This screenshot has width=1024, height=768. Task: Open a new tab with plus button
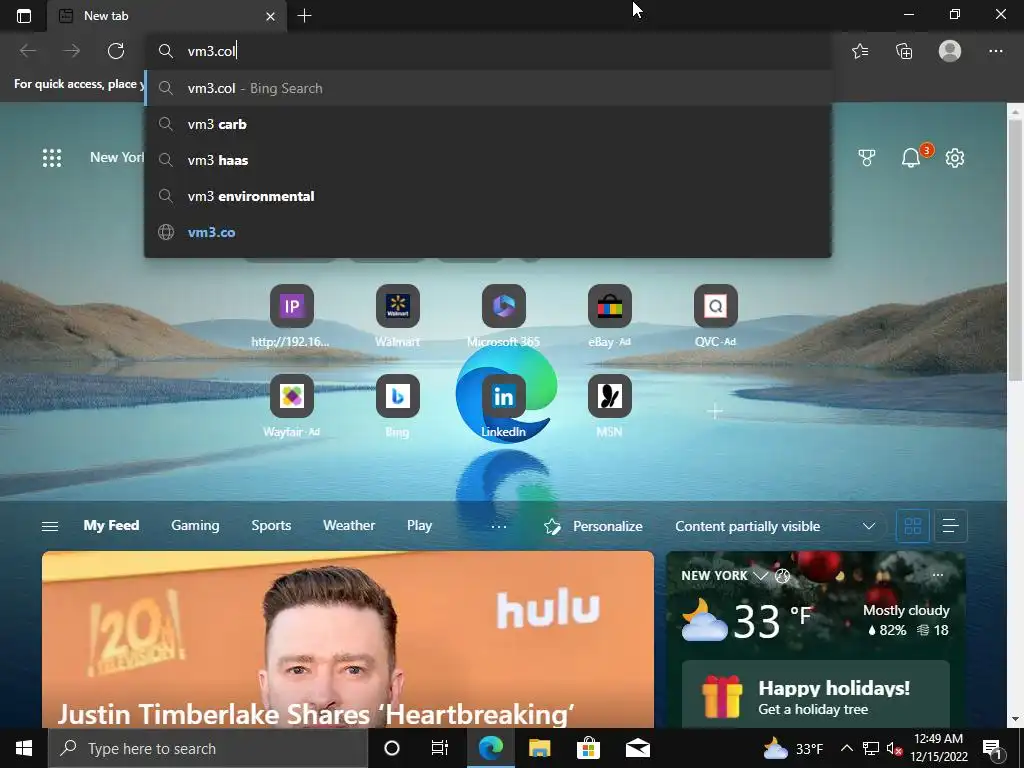pyautogui.click(x=304, y=16)
